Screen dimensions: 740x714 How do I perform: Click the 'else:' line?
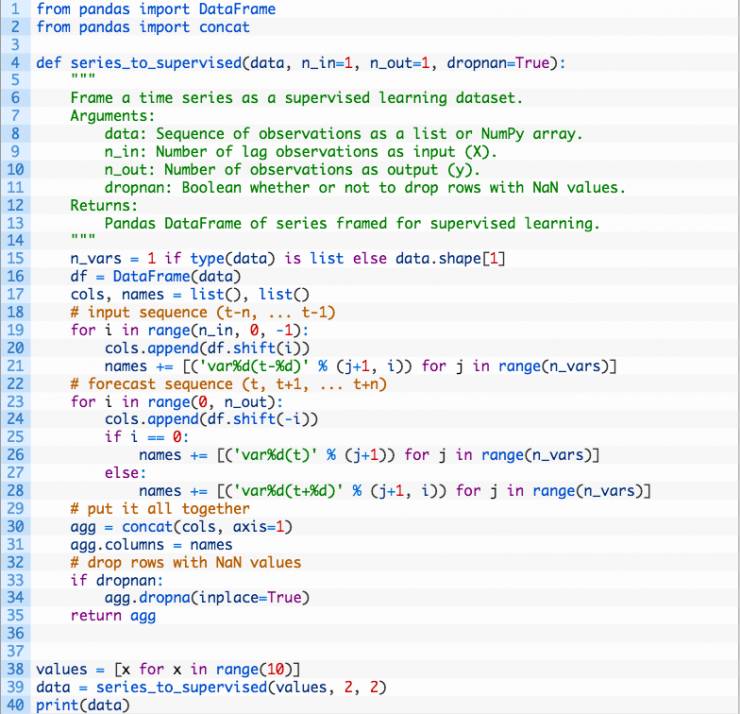(126, 473)
